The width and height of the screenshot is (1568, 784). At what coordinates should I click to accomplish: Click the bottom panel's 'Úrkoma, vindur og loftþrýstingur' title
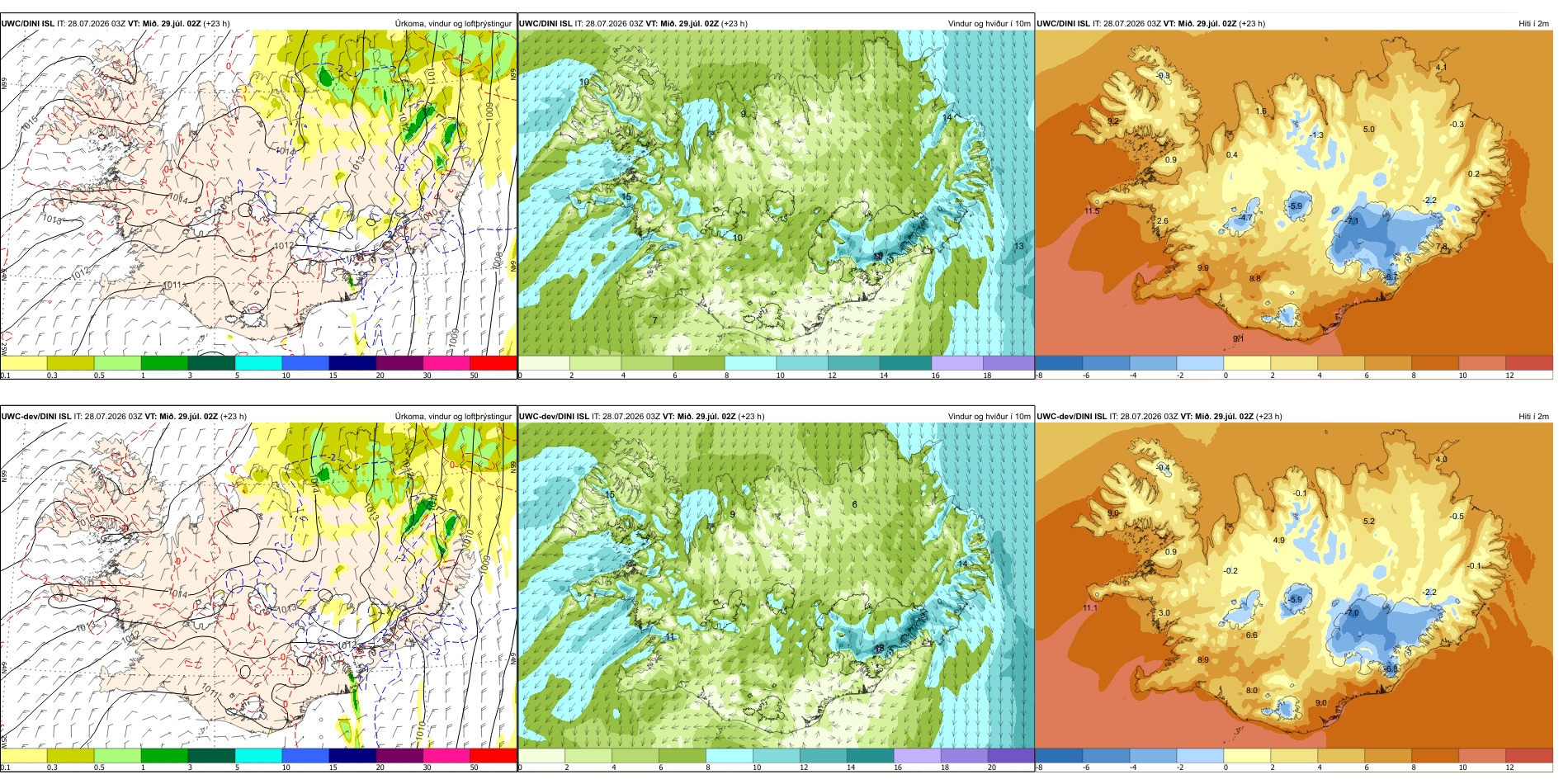click(453, 417)
